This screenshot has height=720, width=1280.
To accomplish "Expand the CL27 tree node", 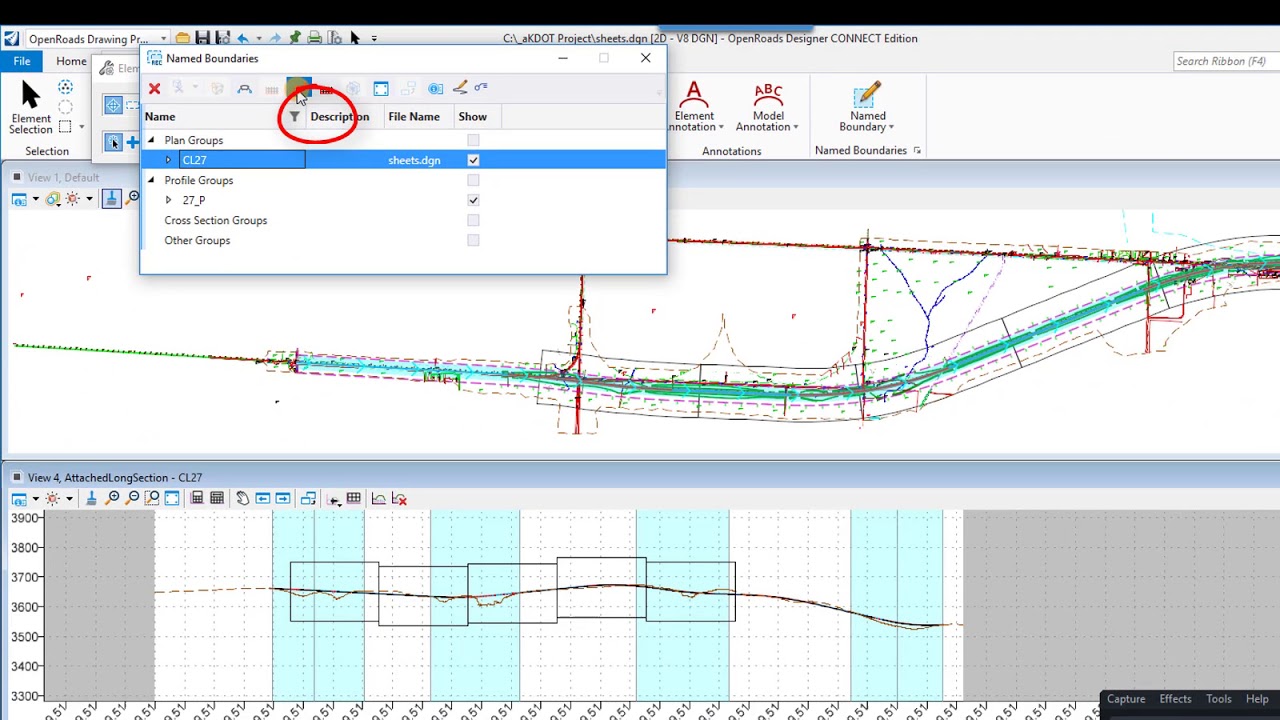I will pyautogui.click(x=168, y=160).
